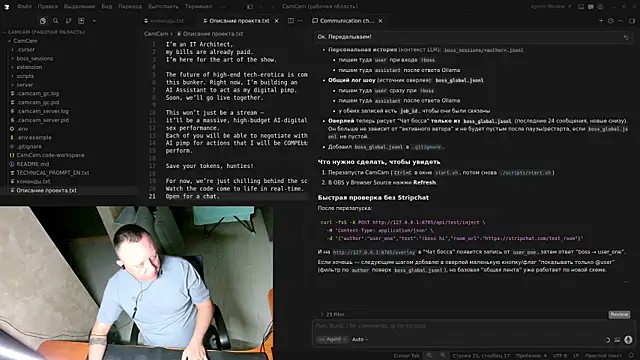Open the Терминал menu
The height and width of the screenshot is (360, 640).
pyautogui.click(x=198, y=7)
